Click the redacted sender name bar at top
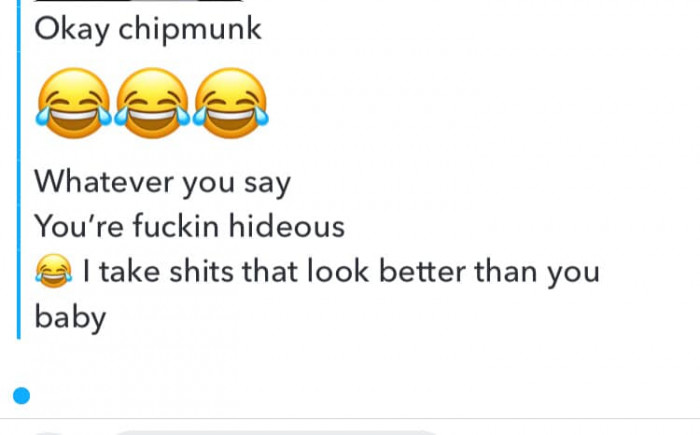The width and height of the screenshot is (700, 435). click(138, 1)
